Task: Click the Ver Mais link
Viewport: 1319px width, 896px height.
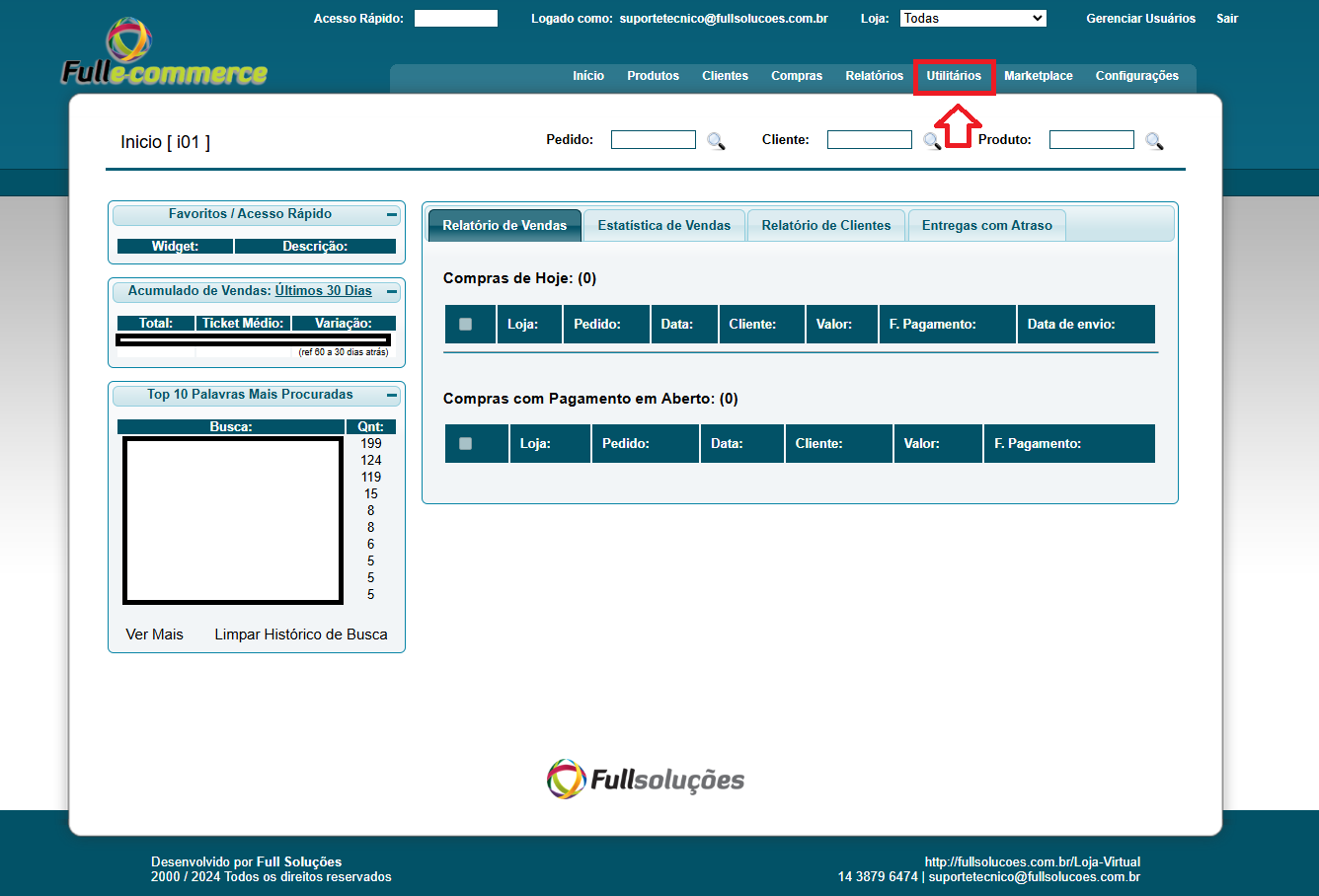Action: pos(155,635)
